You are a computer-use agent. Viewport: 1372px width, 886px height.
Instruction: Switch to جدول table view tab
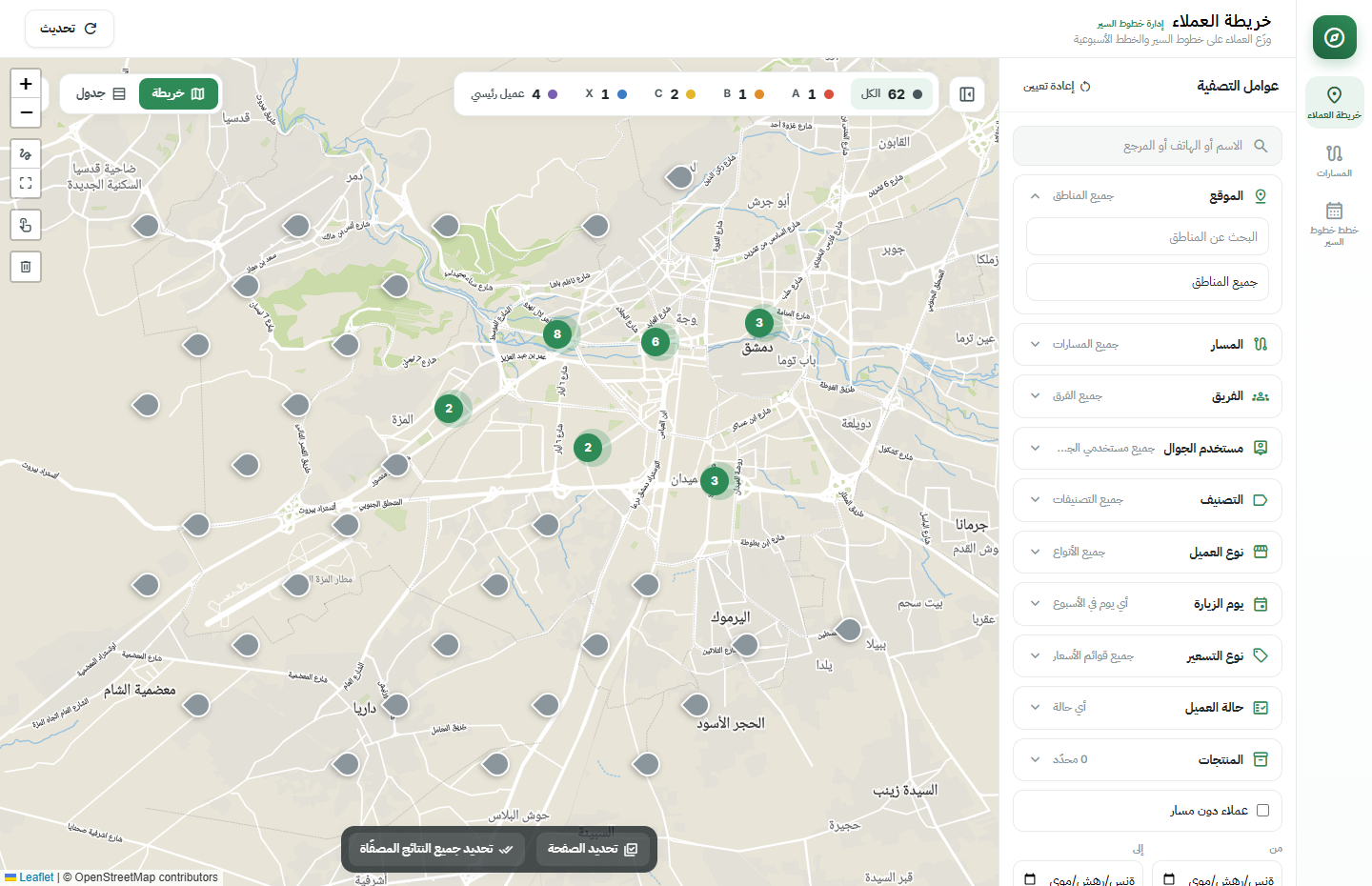click(100, 94)
